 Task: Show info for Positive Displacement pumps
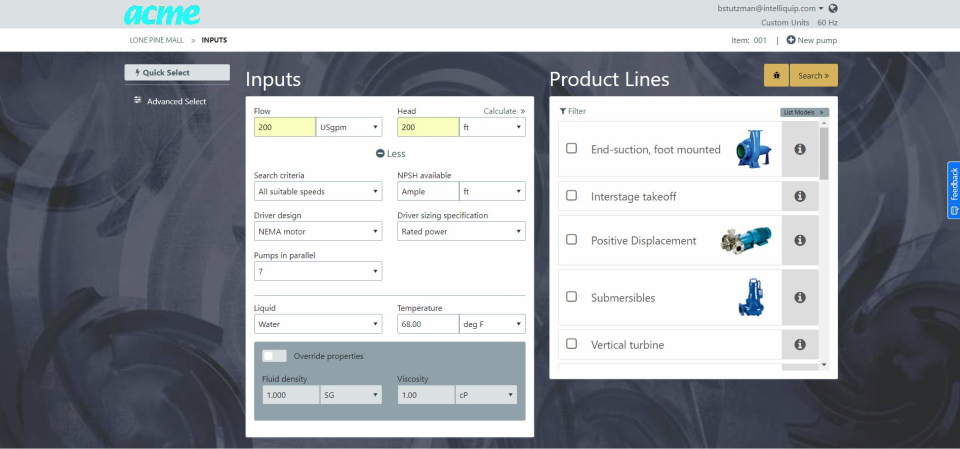click(799, 240)
